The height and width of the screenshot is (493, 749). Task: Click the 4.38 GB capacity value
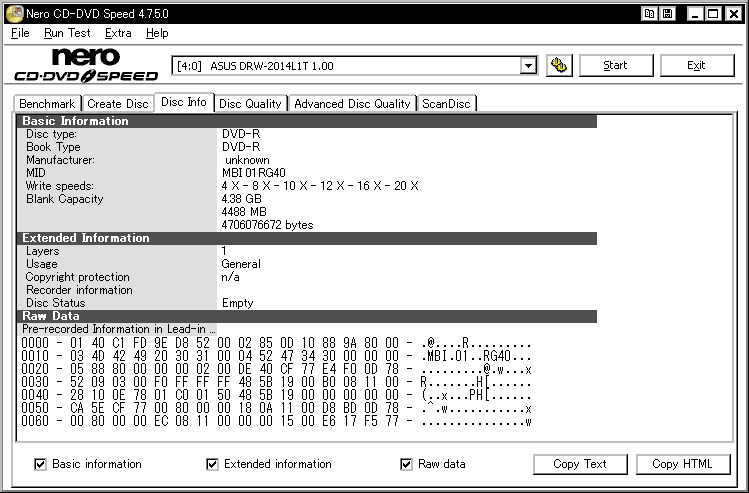tap(242, 199)
